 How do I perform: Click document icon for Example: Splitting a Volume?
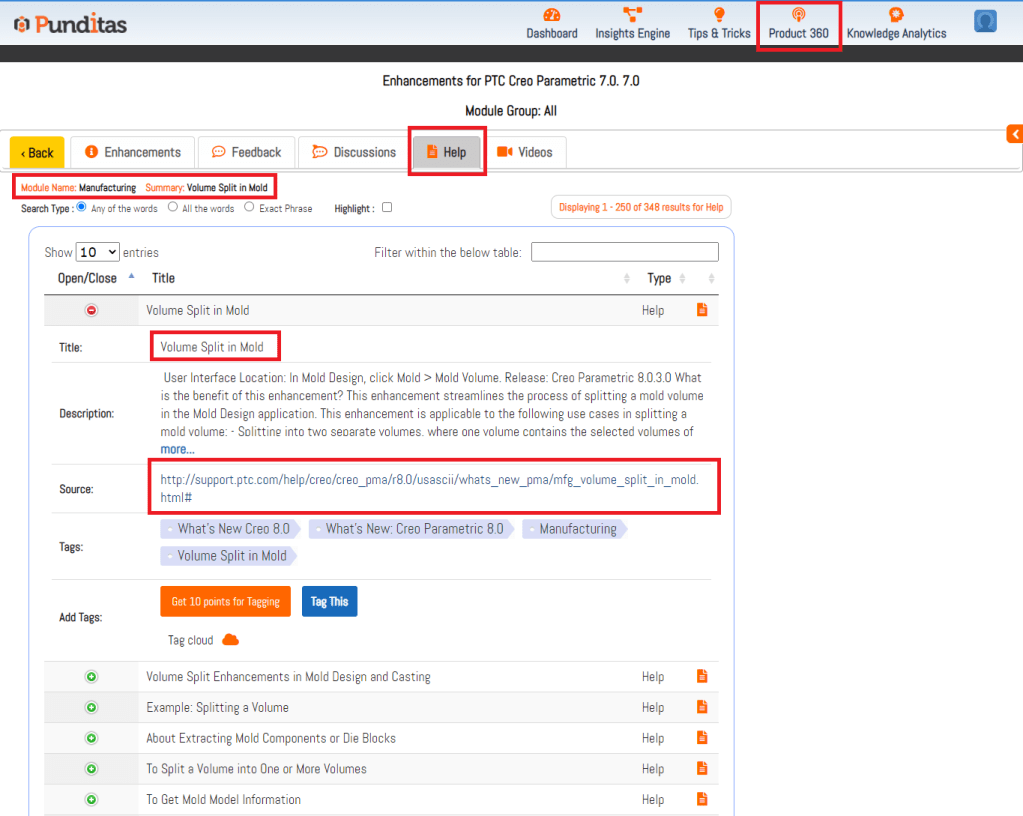click(x=702, y=707)
